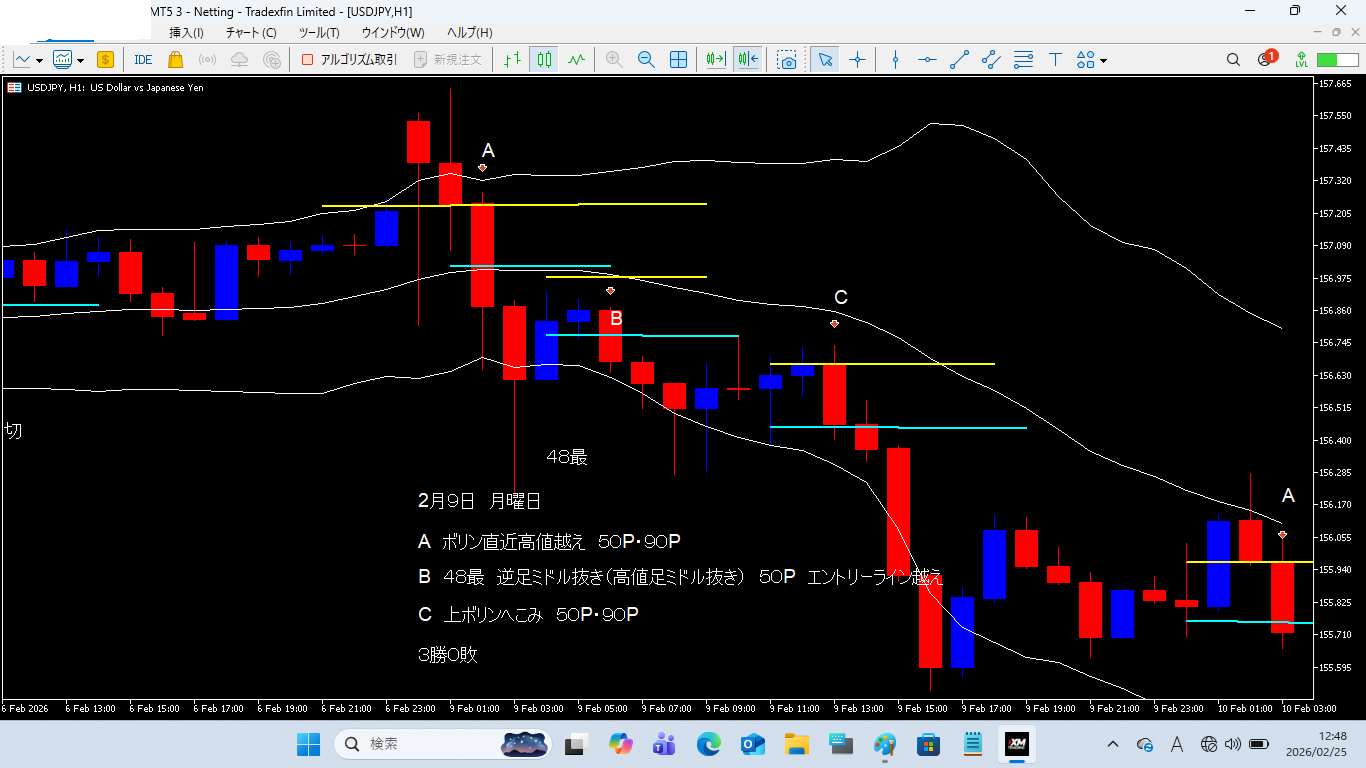Open the Windows Start menu
The width and height of the screenshot is (1366, 768).
tap(308, 744)
